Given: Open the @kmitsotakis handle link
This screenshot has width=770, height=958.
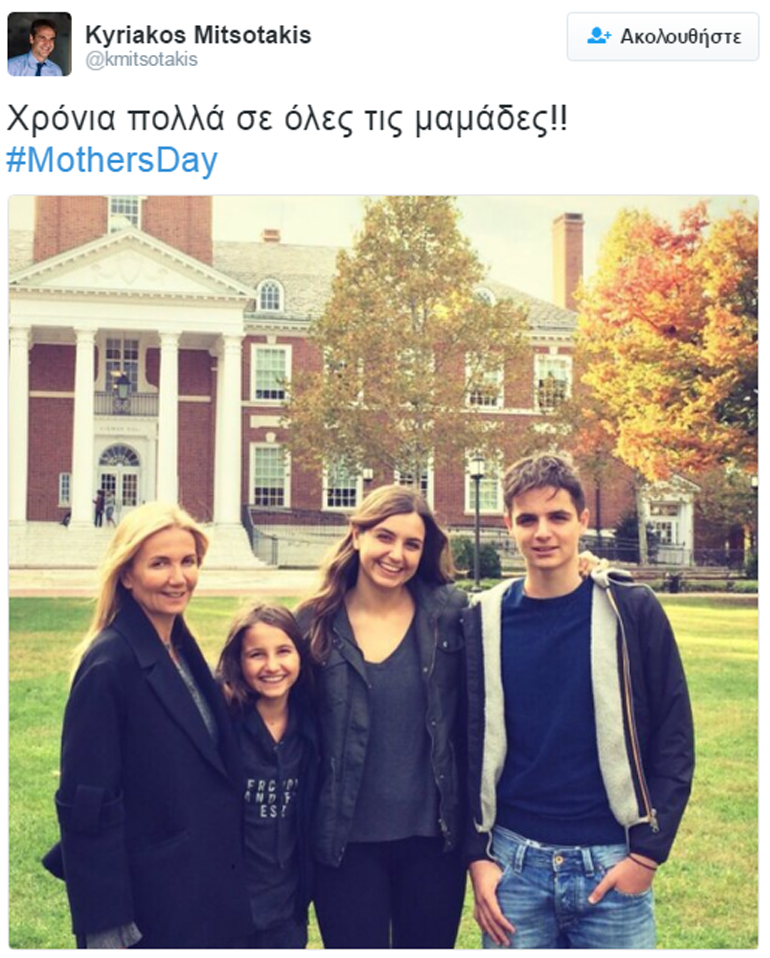Looking at the screenshot, I should point(141,59).
